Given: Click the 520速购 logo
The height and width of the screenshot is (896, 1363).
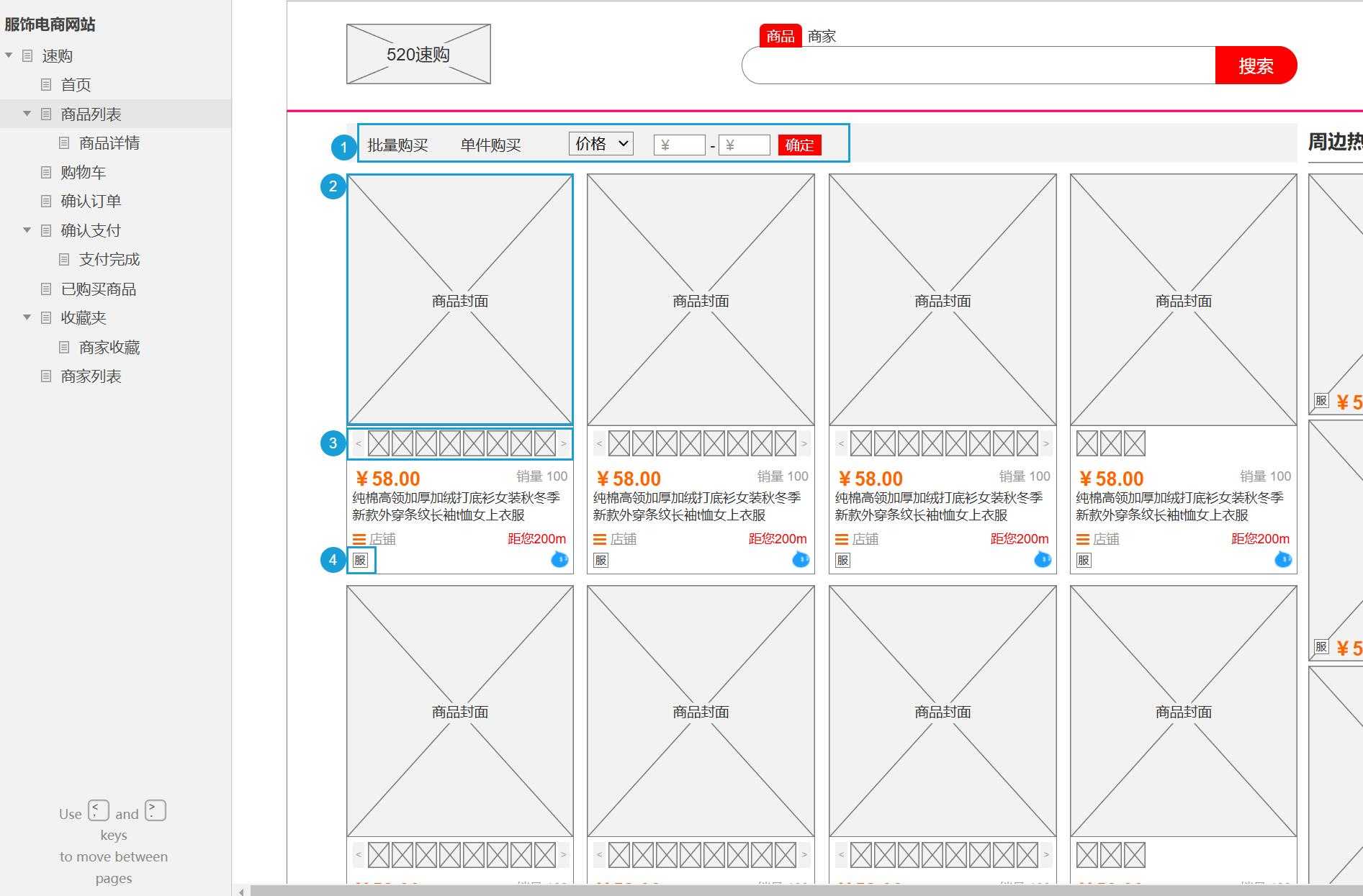Looking at the screenshot, I should point(418,53).
